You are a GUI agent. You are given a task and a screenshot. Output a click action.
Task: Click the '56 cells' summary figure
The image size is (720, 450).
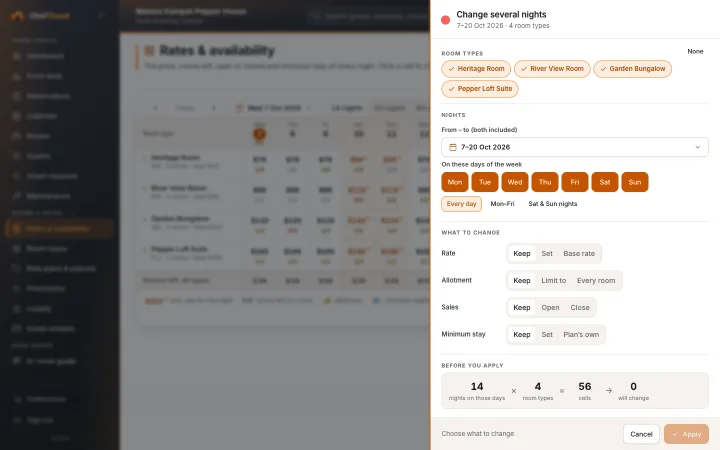pos(585,391)
